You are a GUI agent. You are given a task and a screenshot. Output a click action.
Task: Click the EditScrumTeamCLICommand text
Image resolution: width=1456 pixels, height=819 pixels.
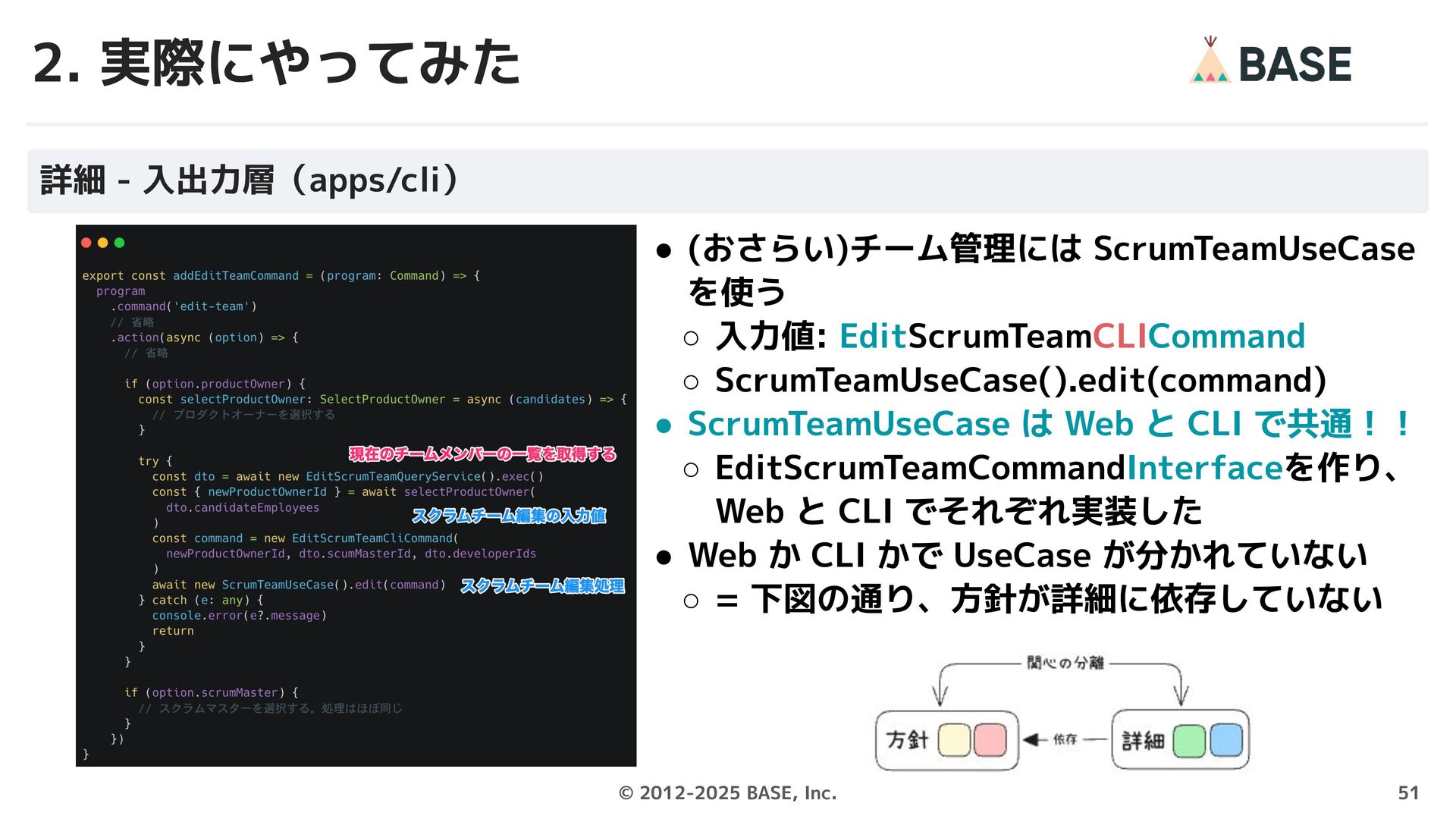pyautogui.click(x=1072, y=337)
